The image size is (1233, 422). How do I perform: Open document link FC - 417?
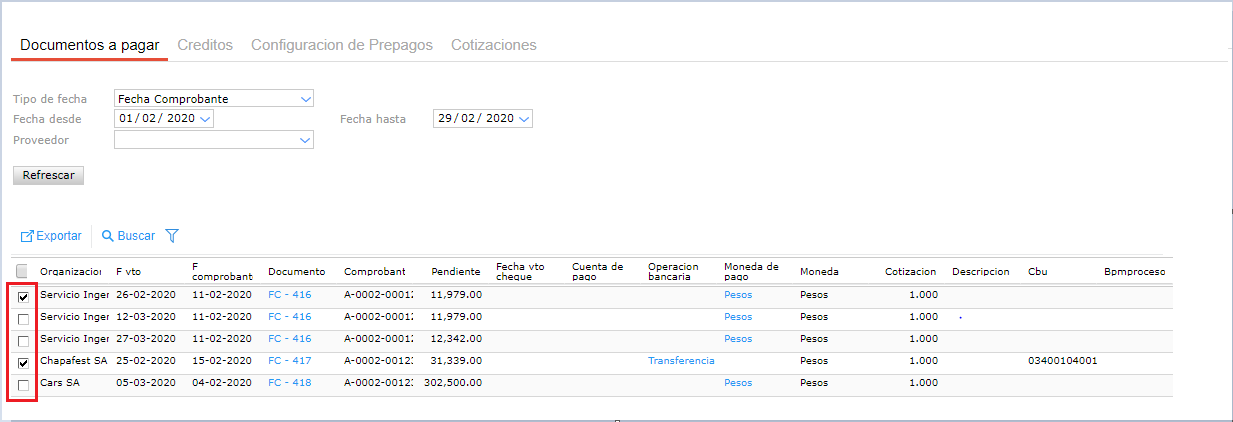pos(290,361)
